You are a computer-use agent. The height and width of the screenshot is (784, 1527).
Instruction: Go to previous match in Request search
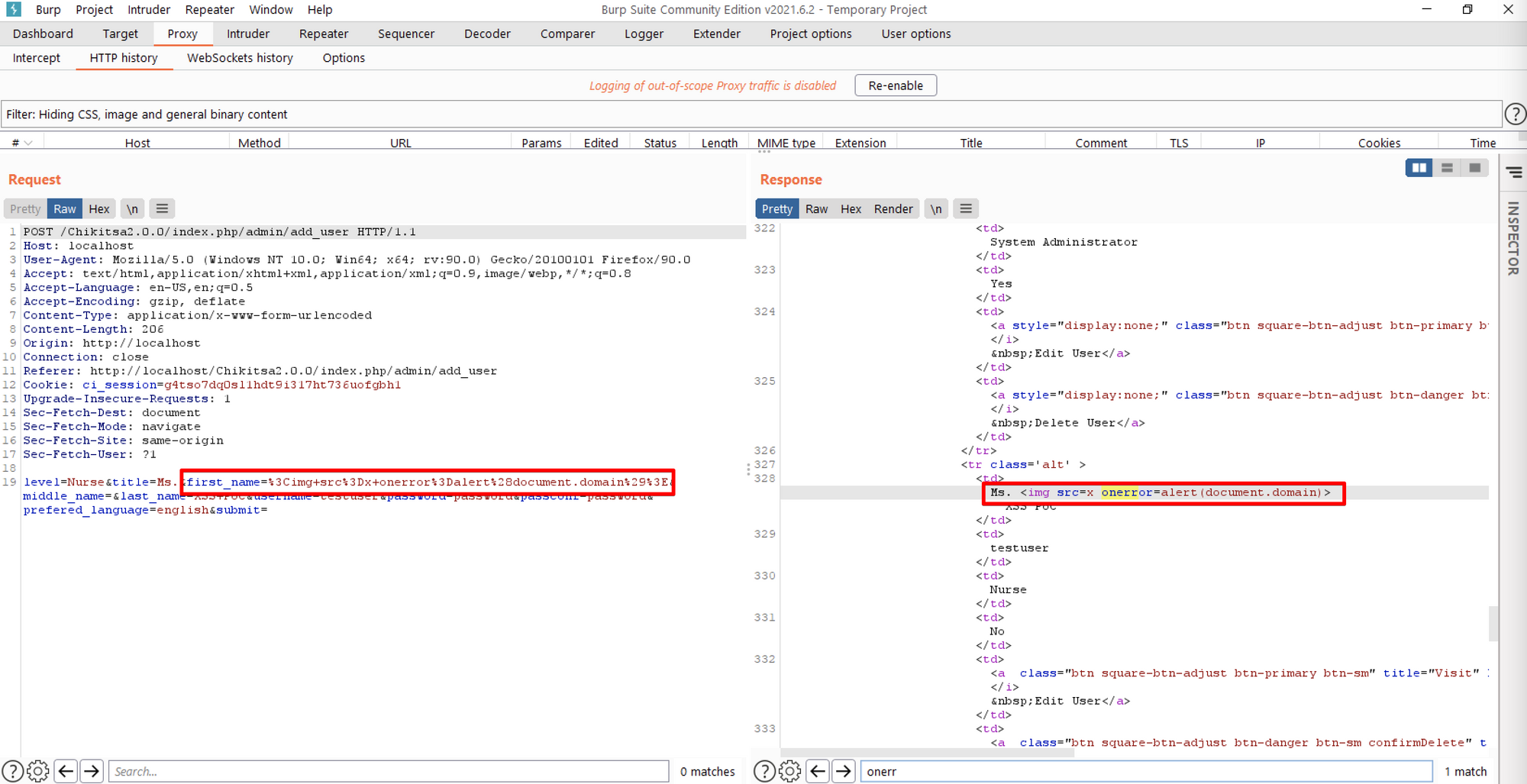click(x=66, y=772)
